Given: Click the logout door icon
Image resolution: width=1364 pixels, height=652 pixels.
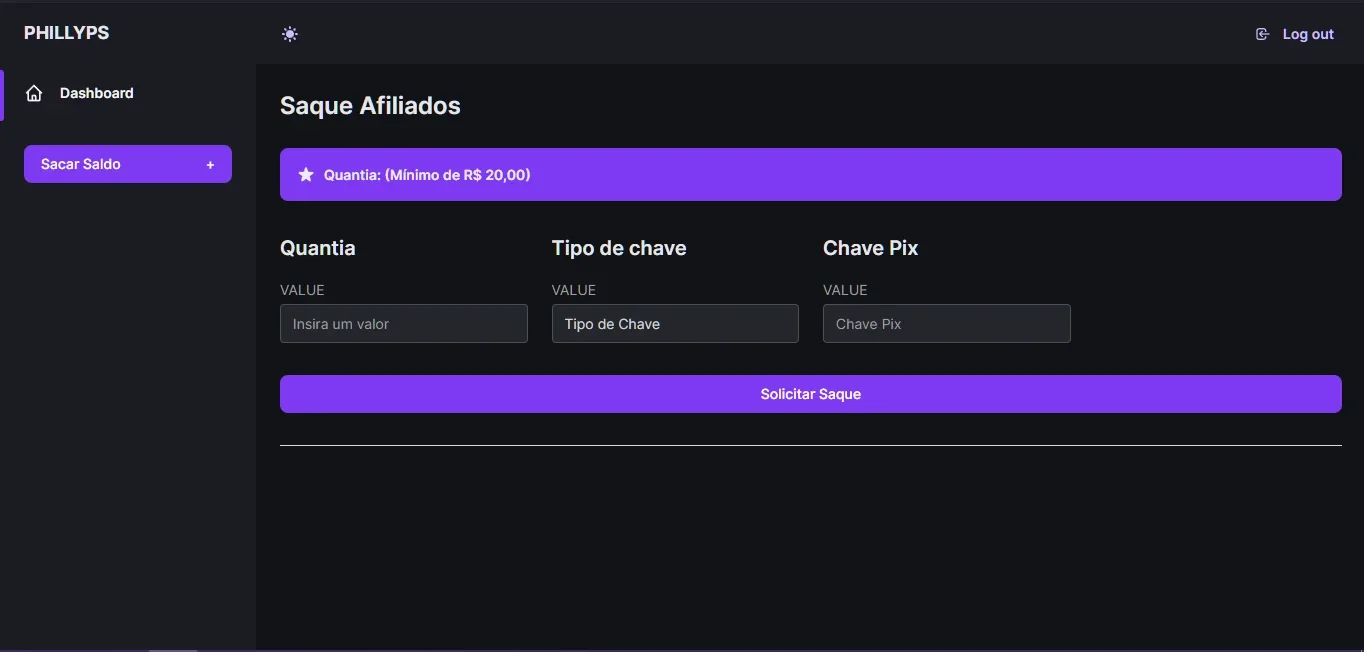Looking at the screenshot, I should (1262, 34).
